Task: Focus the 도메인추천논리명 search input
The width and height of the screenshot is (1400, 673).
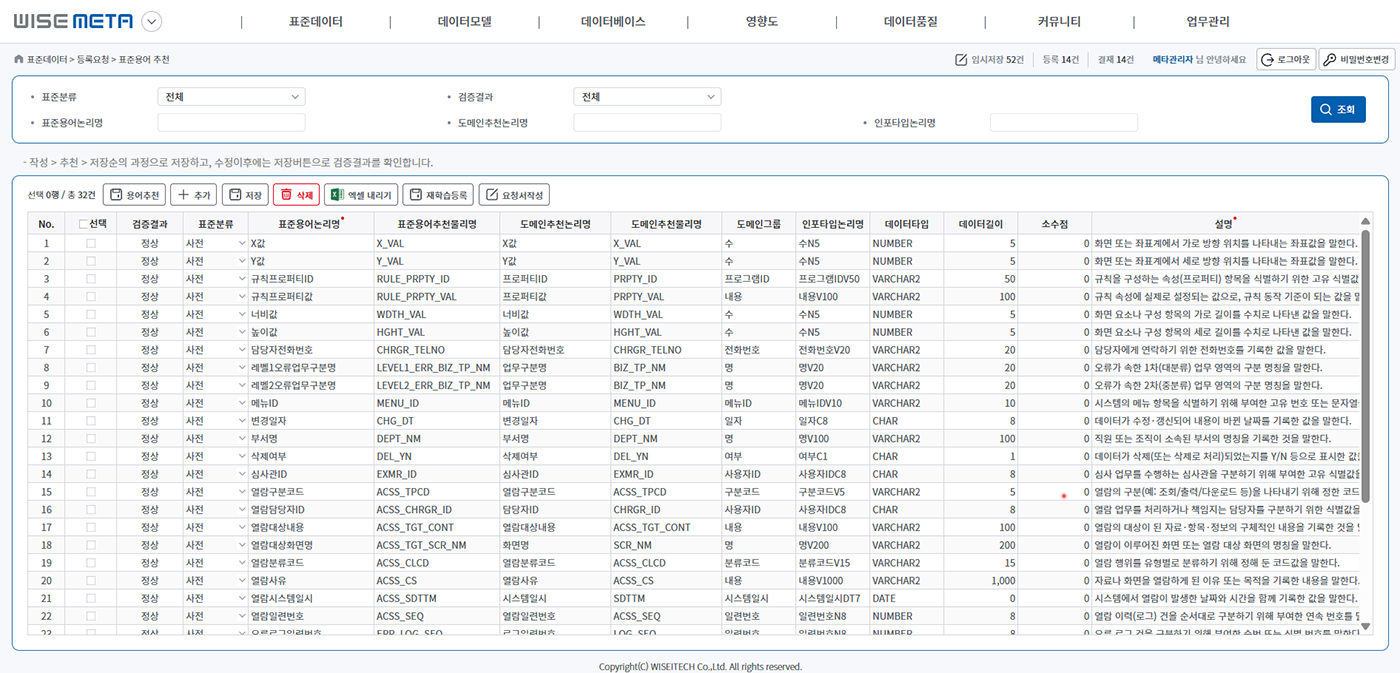Action: click(x=647, y=122)
